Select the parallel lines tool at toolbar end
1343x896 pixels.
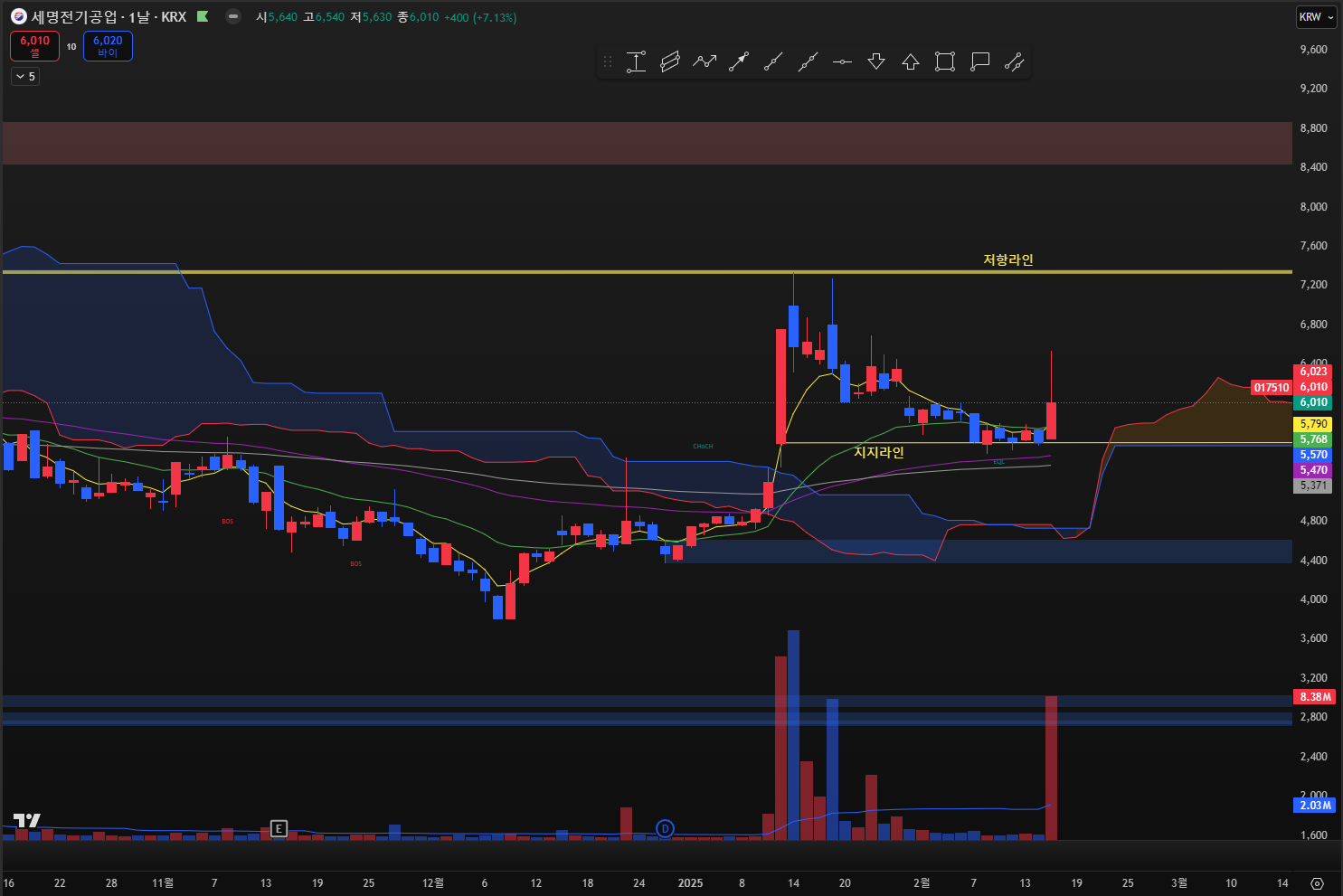1014,61
